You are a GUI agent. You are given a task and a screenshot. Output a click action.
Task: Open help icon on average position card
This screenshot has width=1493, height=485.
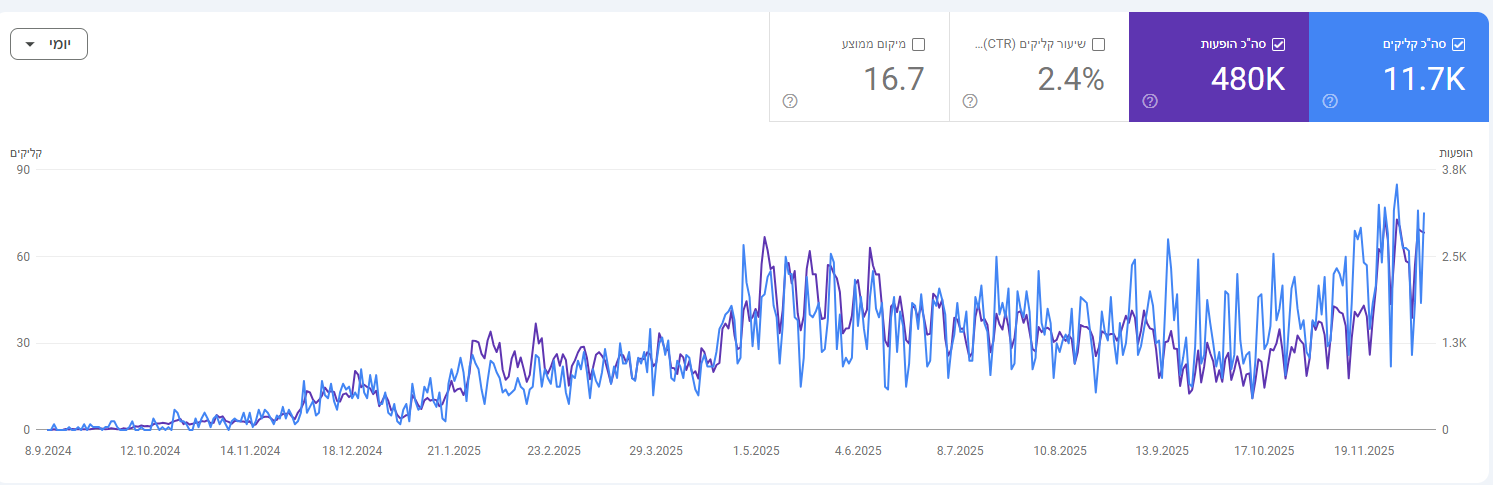tap(789, 101)
